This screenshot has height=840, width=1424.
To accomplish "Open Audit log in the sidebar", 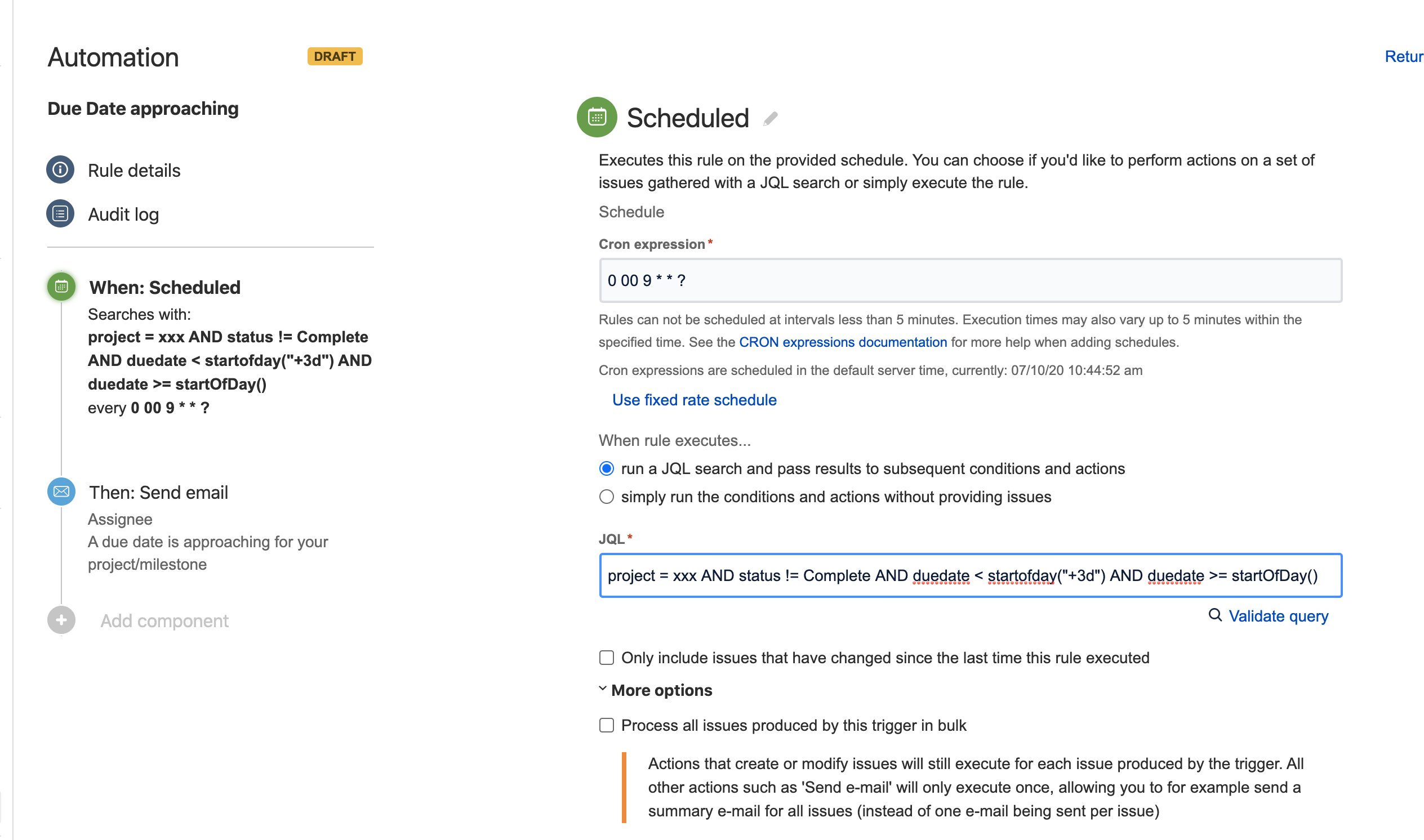I will click(x=123, y=215).
